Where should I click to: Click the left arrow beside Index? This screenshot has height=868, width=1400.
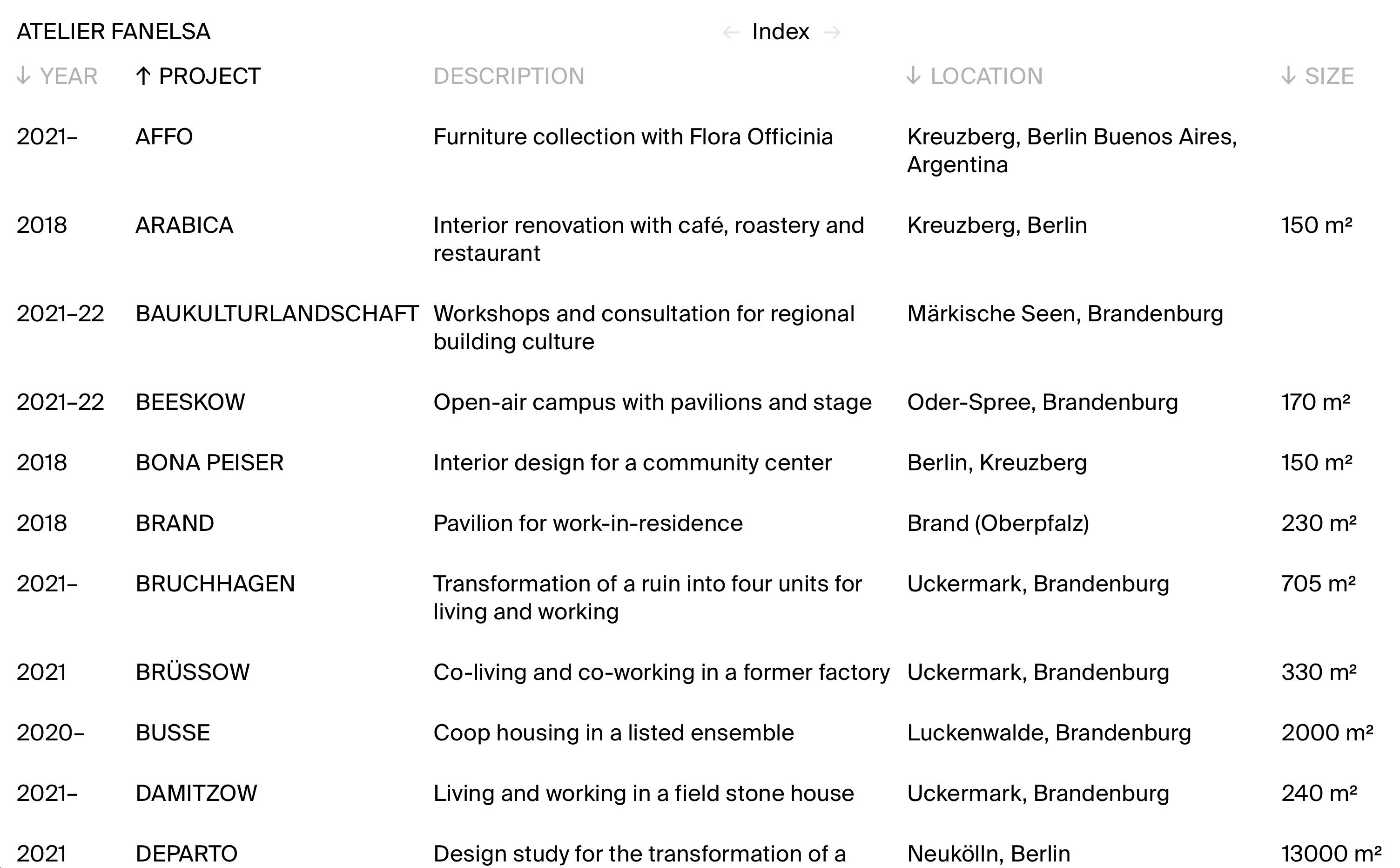730,32
